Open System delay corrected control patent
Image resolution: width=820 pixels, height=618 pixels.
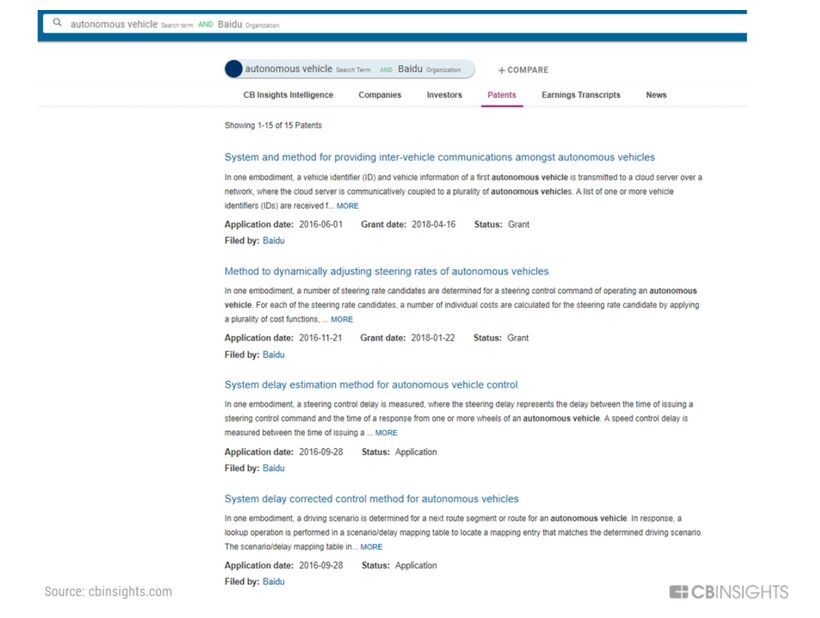click(x=371, y=498)
